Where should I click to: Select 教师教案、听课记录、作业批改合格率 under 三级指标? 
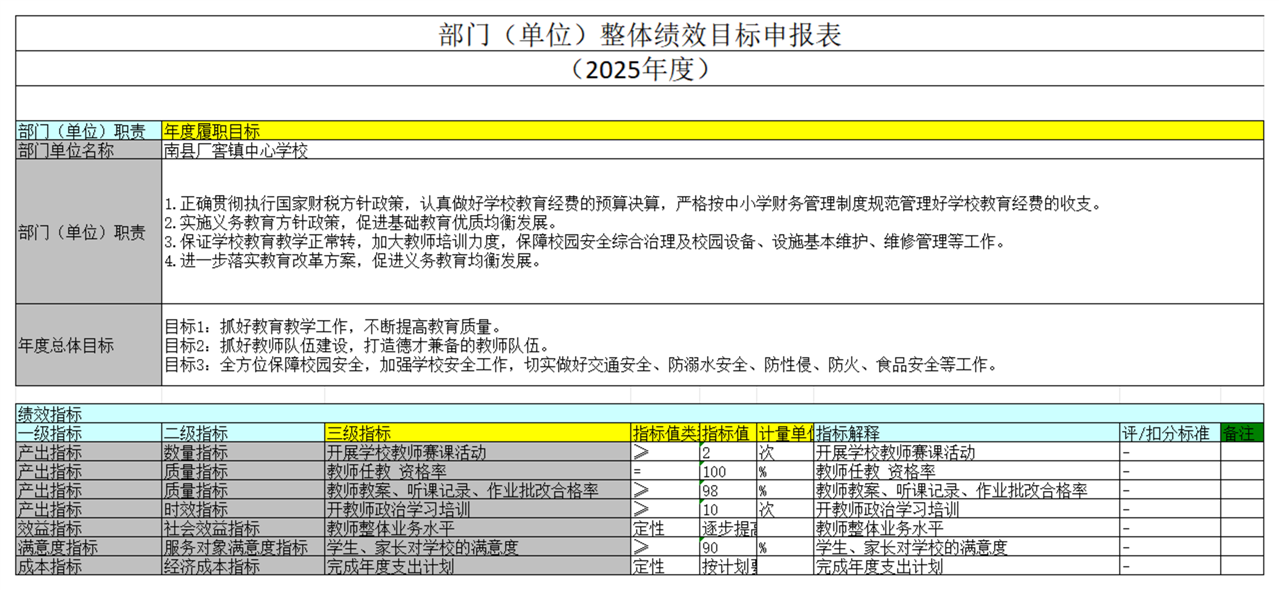coord(477,490)
